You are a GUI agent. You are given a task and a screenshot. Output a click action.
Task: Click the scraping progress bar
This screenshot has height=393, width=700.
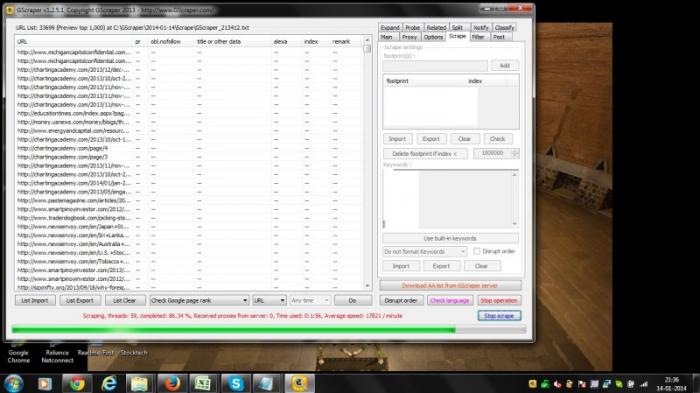pyautogui.click(x=269, y=330)
